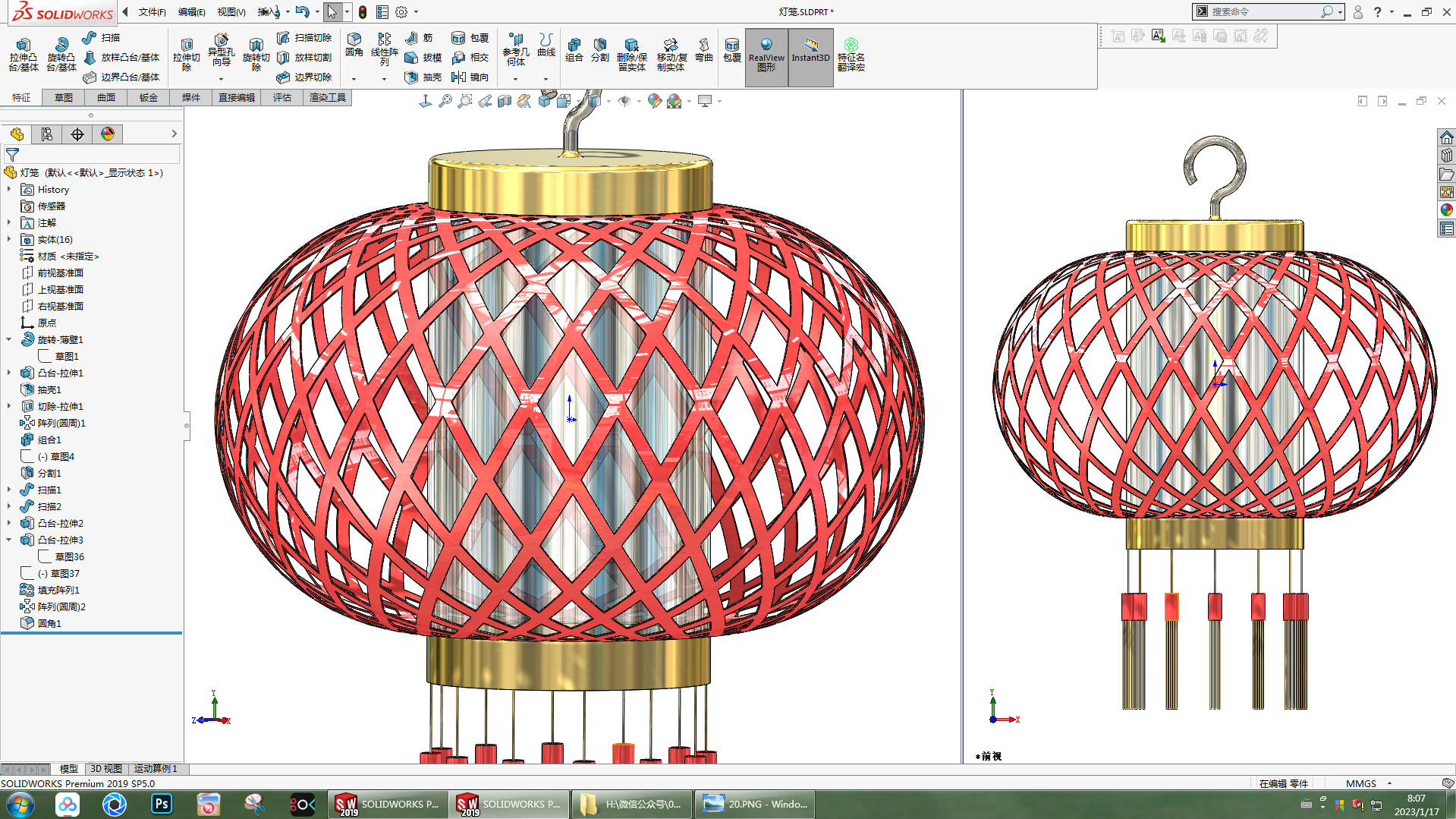The width and height of the screenshot is (1456, 819).
Task: Expand the 实体(16) solid bodies folder
Action: (x=9, y=239)
